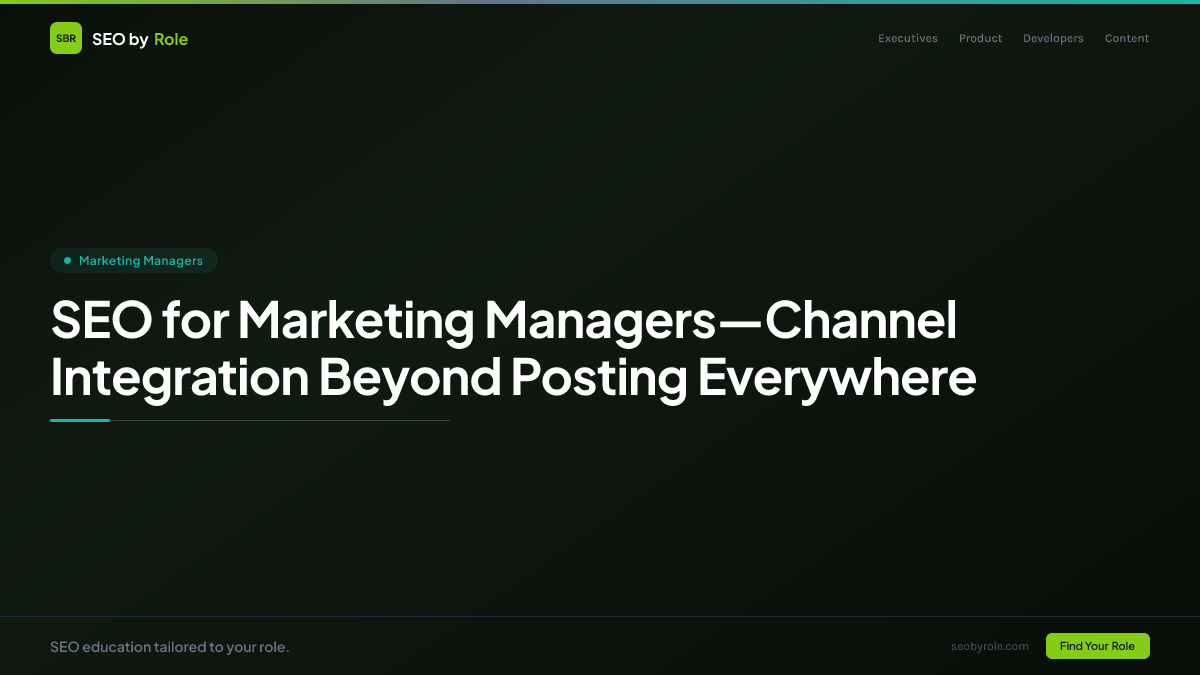Open the Executives section from the navigation

907,38
